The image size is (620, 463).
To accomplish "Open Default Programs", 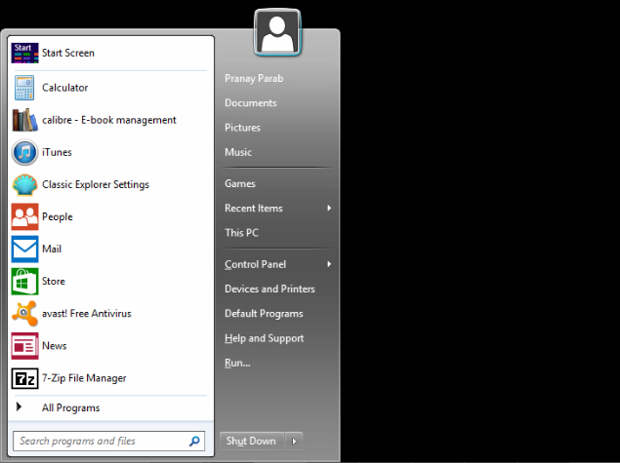I will pyautogui.click(x=264, y=314).
